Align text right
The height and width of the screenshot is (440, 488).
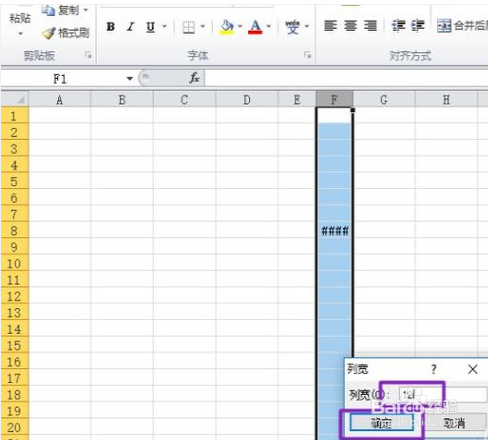tap(370, 26)
